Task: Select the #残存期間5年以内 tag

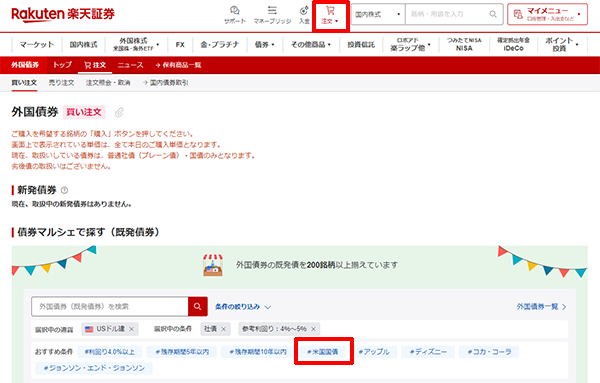Action: tap(182, 352)
